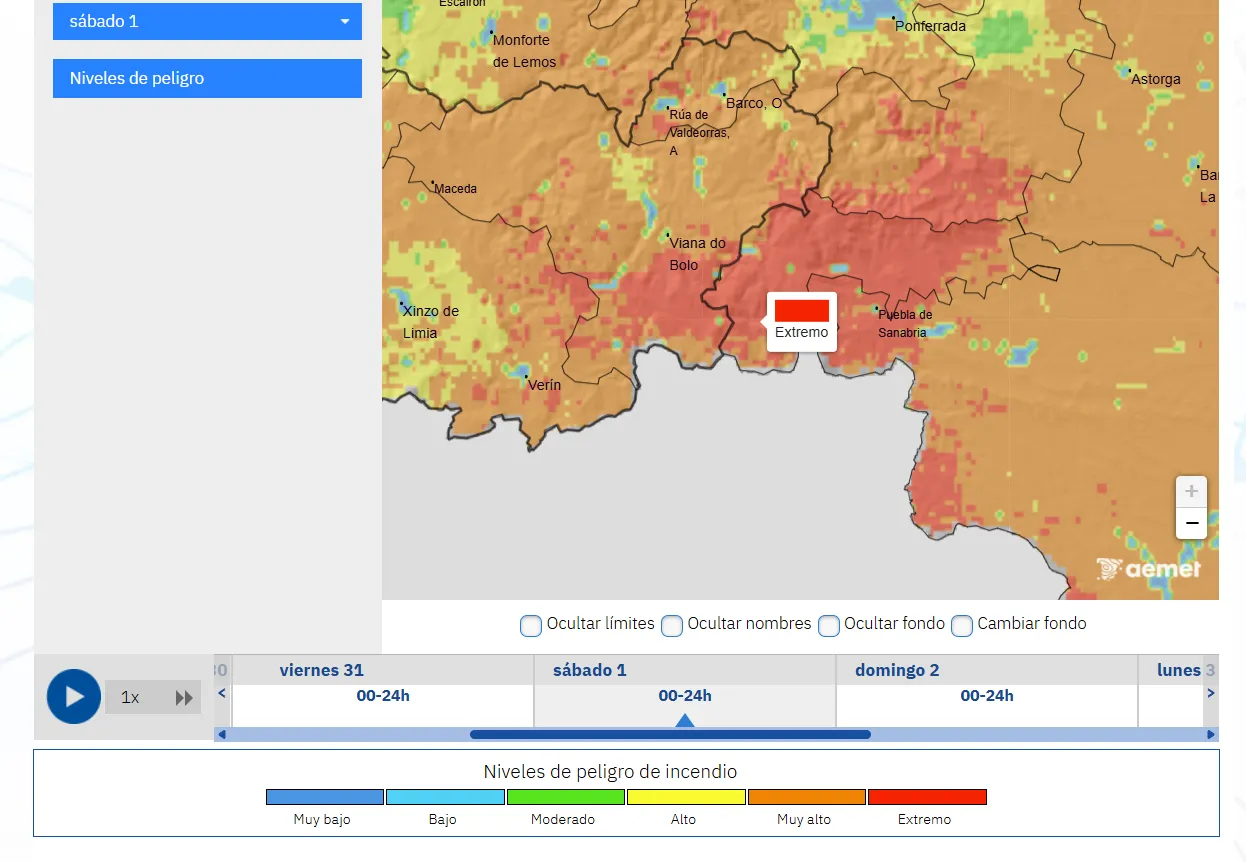
Task: Toggle the Cambiar fondo checkbox
Action: click(x=962, y=626)
